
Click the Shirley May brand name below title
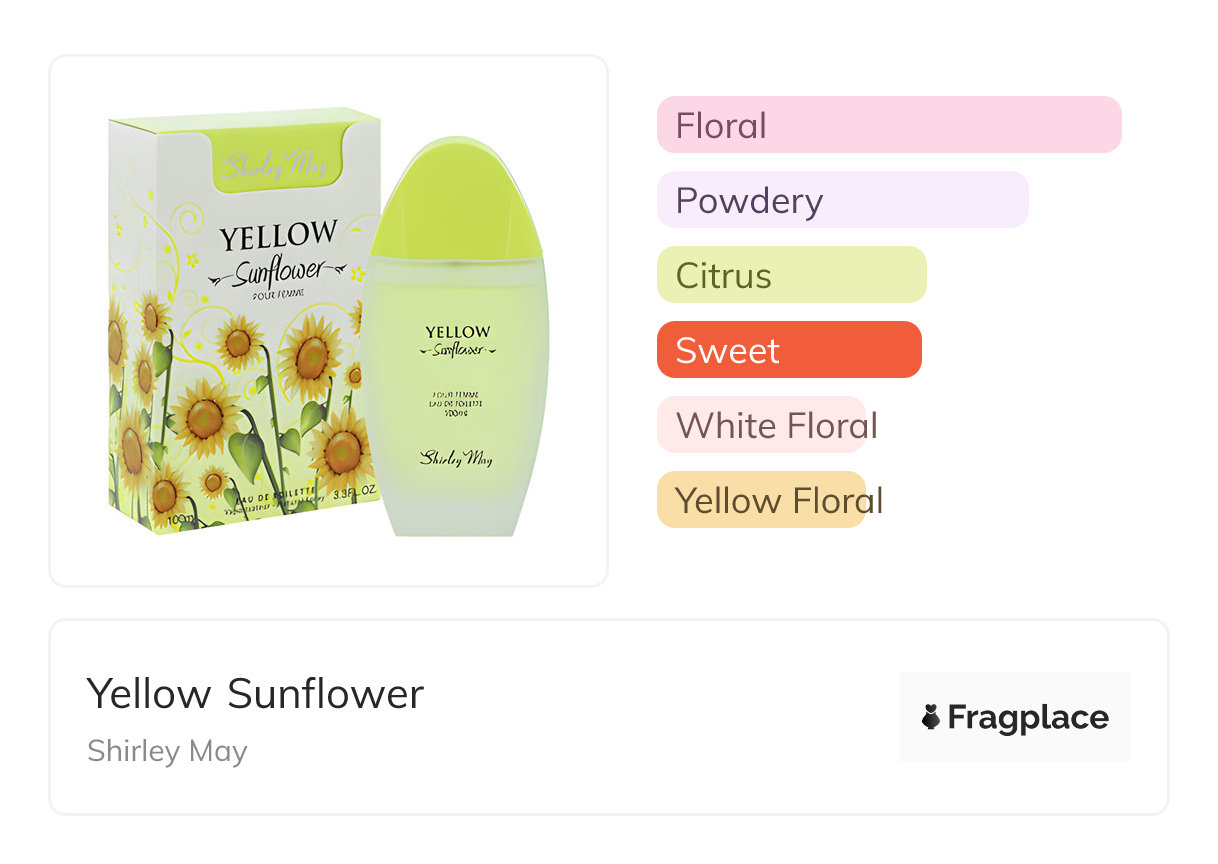(x=167, y=751)
